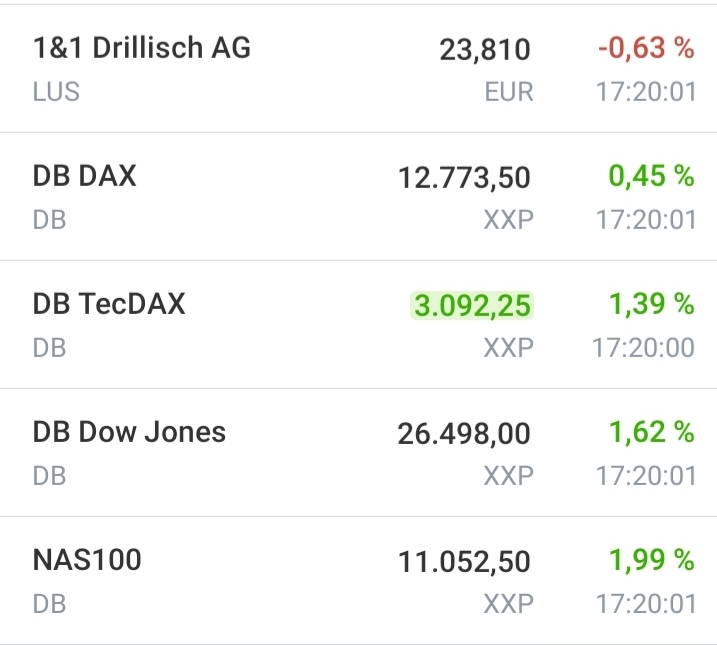Image resolution: width=717 pixels, height=645 pixels.
Task: Click the 1,39 % TecDAX change
Action: (651, 304)
